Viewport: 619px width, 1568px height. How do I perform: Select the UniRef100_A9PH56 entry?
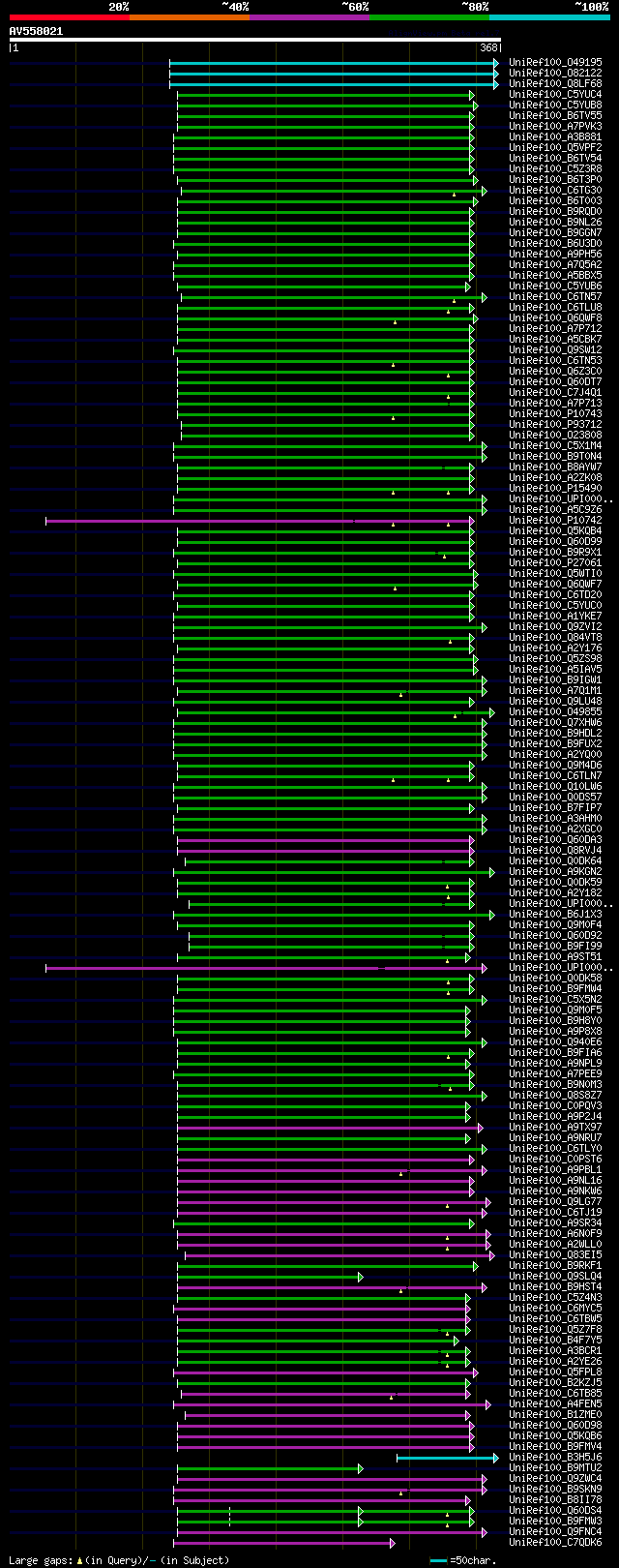555,255
